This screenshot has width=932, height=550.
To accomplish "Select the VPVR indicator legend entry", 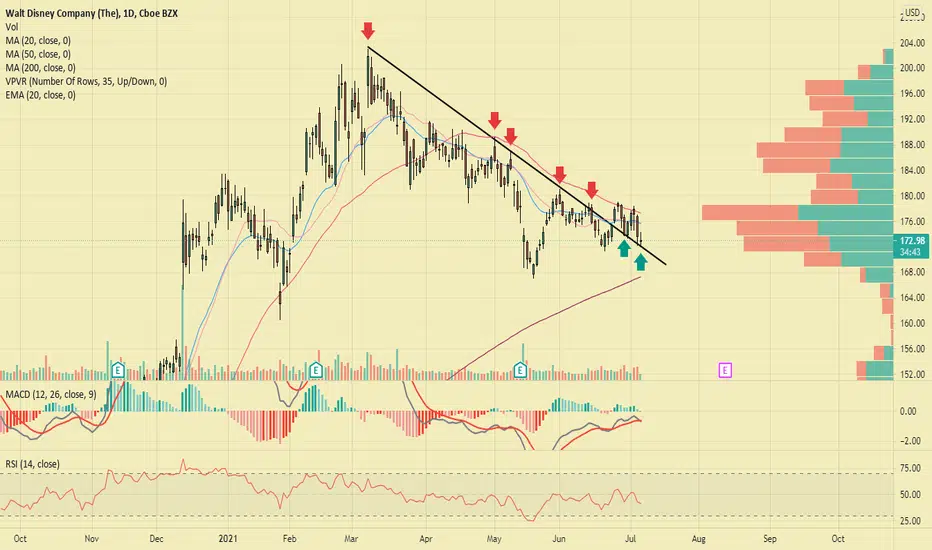I will click(86, 81).
